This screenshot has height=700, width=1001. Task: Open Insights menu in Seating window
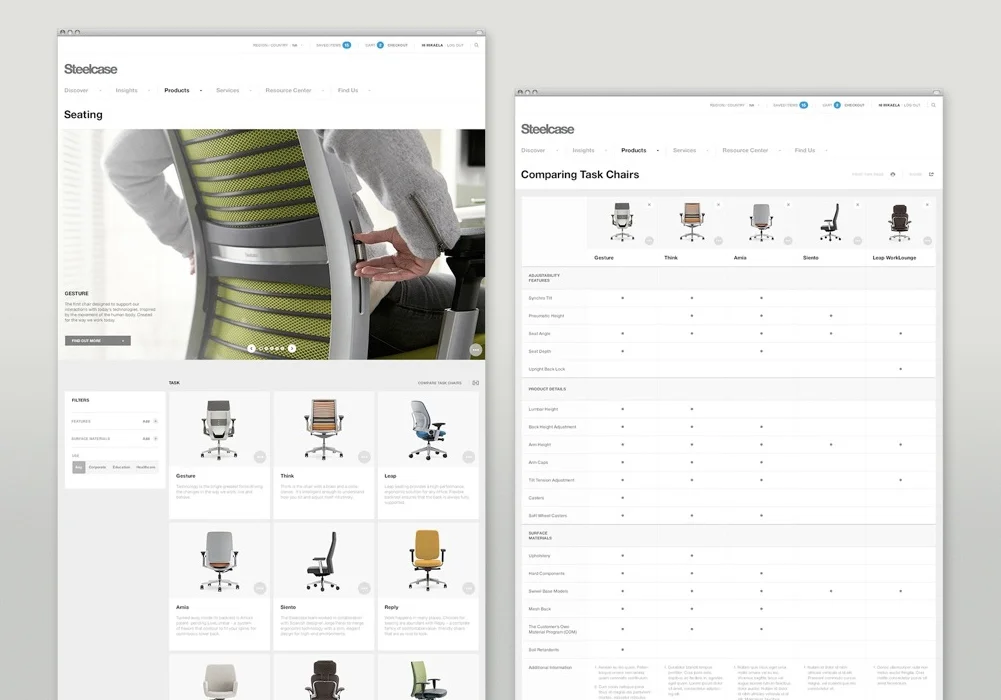pos(126,91)
